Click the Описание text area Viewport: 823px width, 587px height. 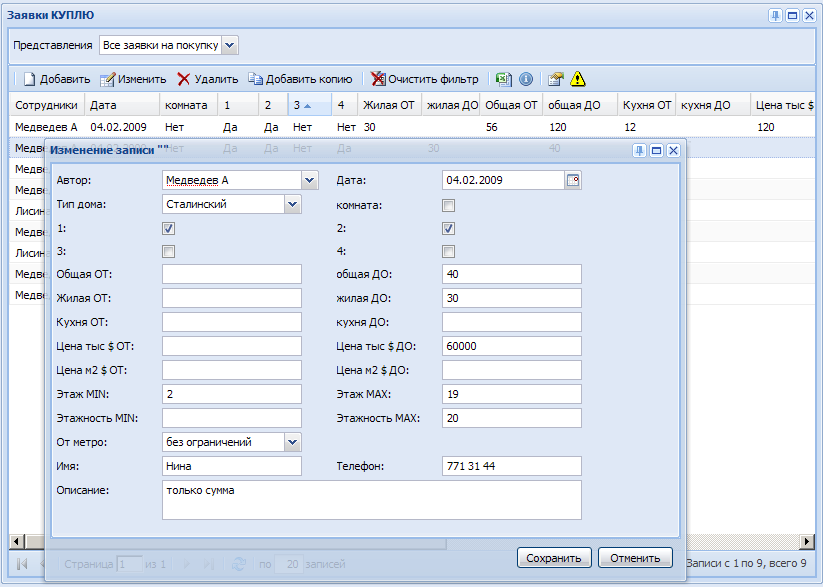pyautogui.click(x=372, y=500)
